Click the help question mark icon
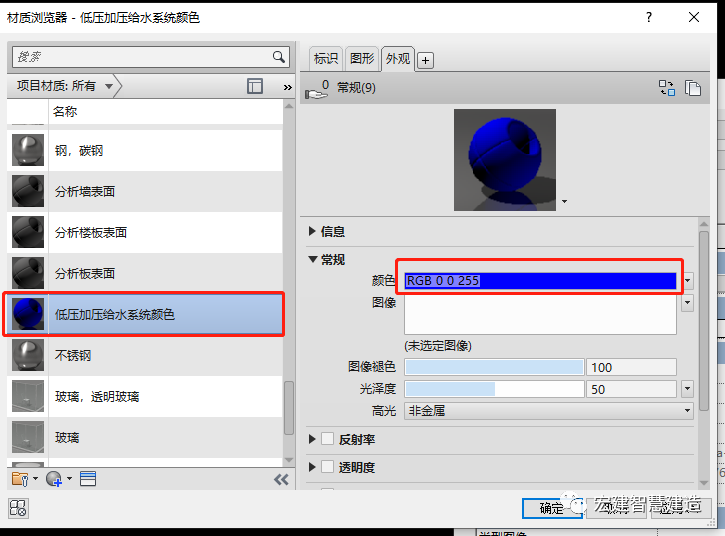This screenshot has height=536, width=725. [649, 18]
